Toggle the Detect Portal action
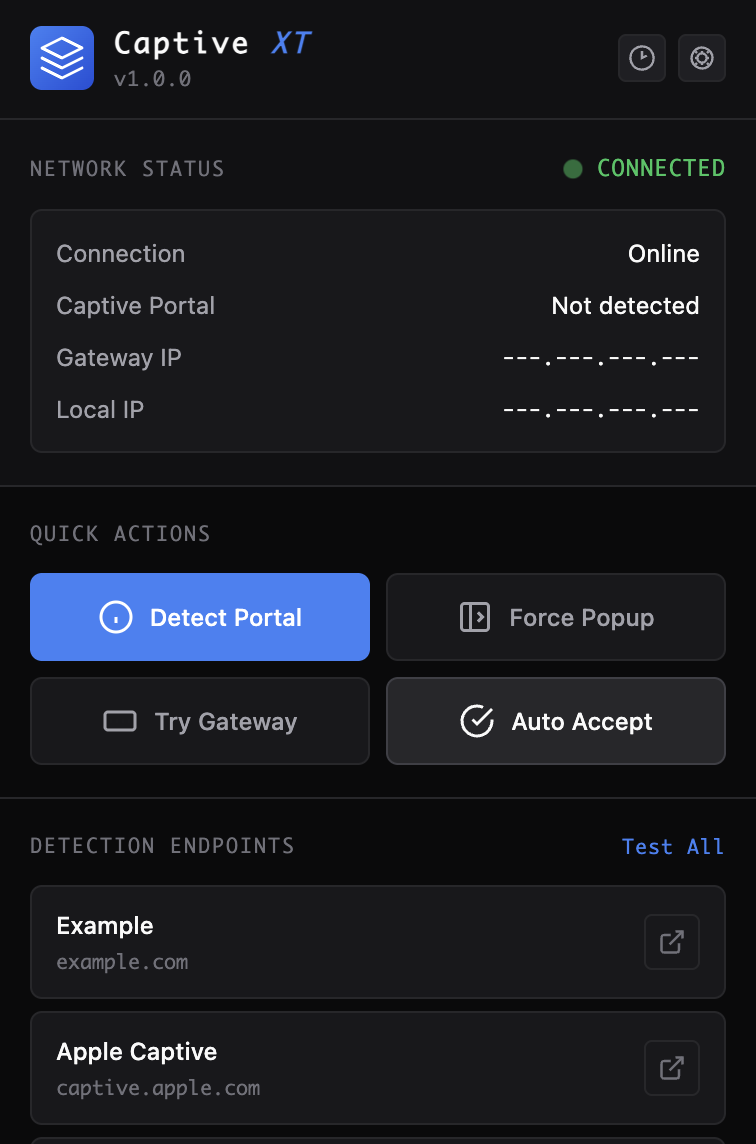Image resolution: width=756 pixels, height=1144 pixels. [x=199, y=617]
